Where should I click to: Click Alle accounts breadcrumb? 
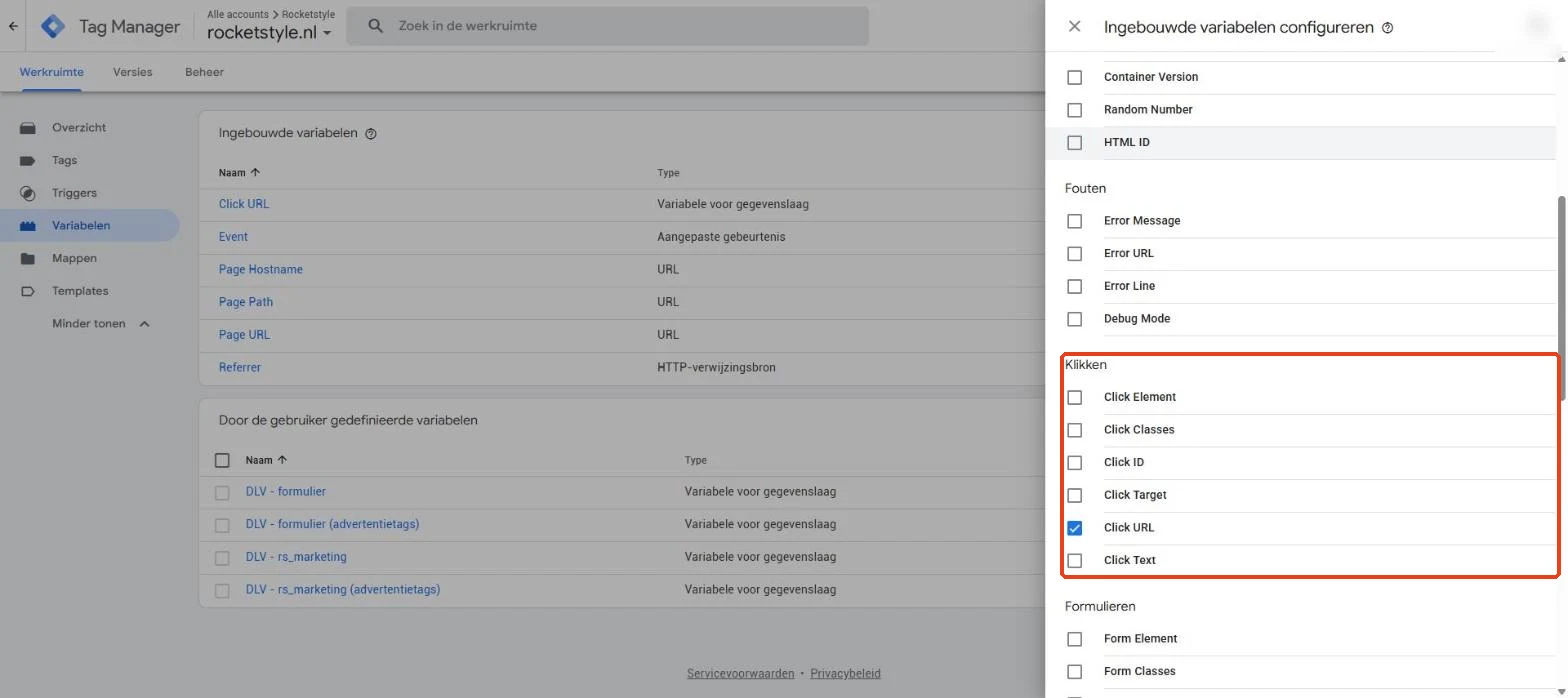pos(238,15)
